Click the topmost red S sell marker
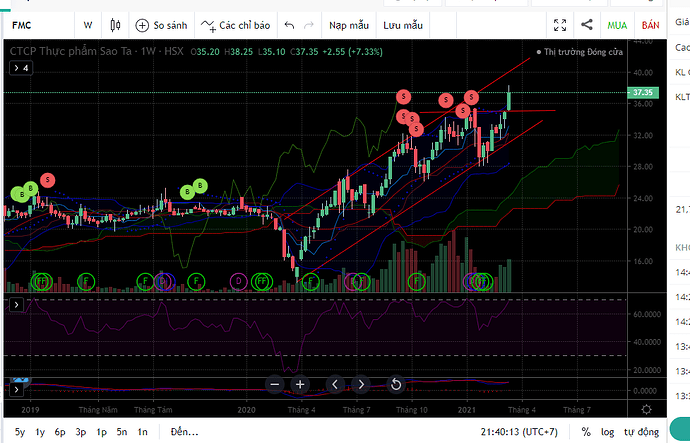This screenshot has width=690, height=443. [404, 97]
